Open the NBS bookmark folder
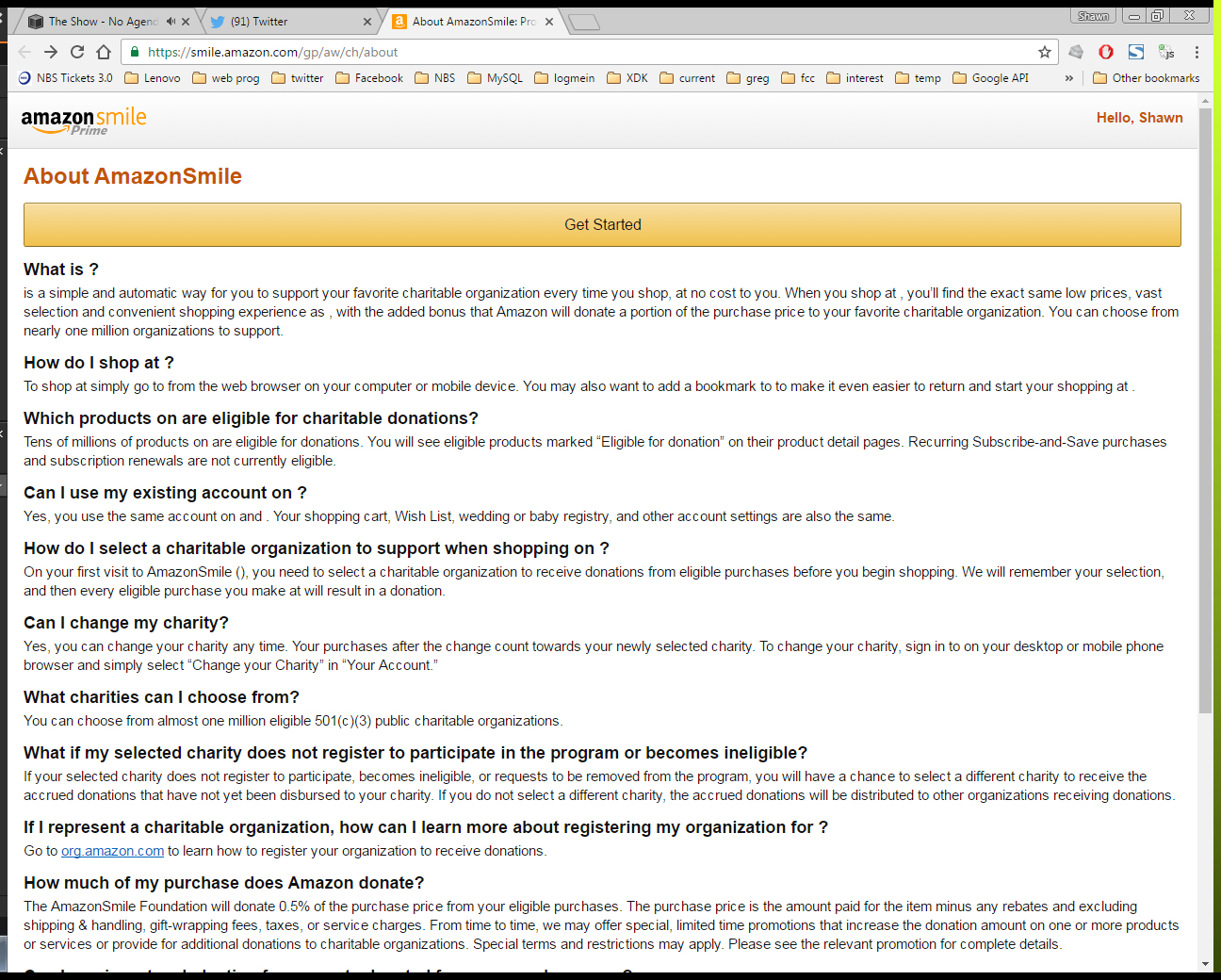The image size is (1221, 980). (x=435, y=78)
